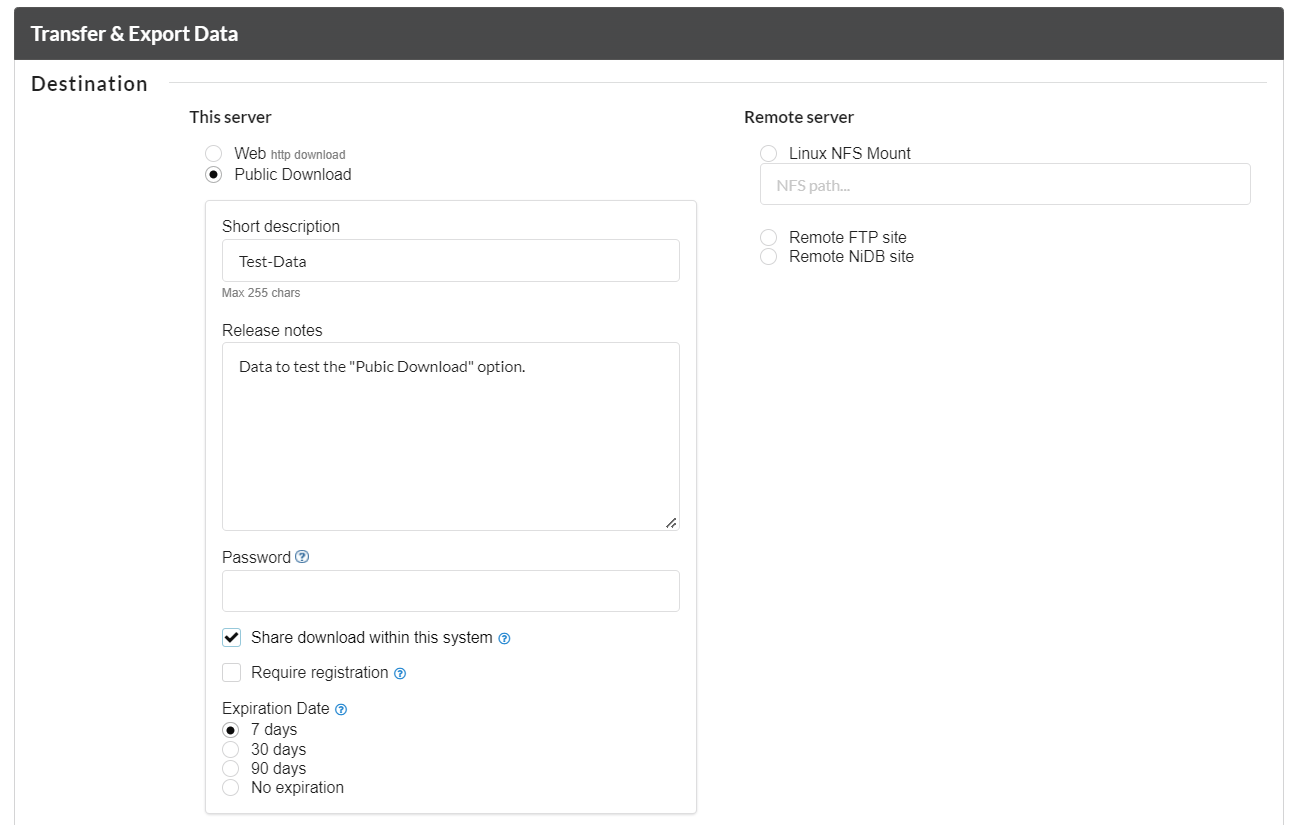
Task: Click the Expiration Date help icon
Action: click(341, 709)
